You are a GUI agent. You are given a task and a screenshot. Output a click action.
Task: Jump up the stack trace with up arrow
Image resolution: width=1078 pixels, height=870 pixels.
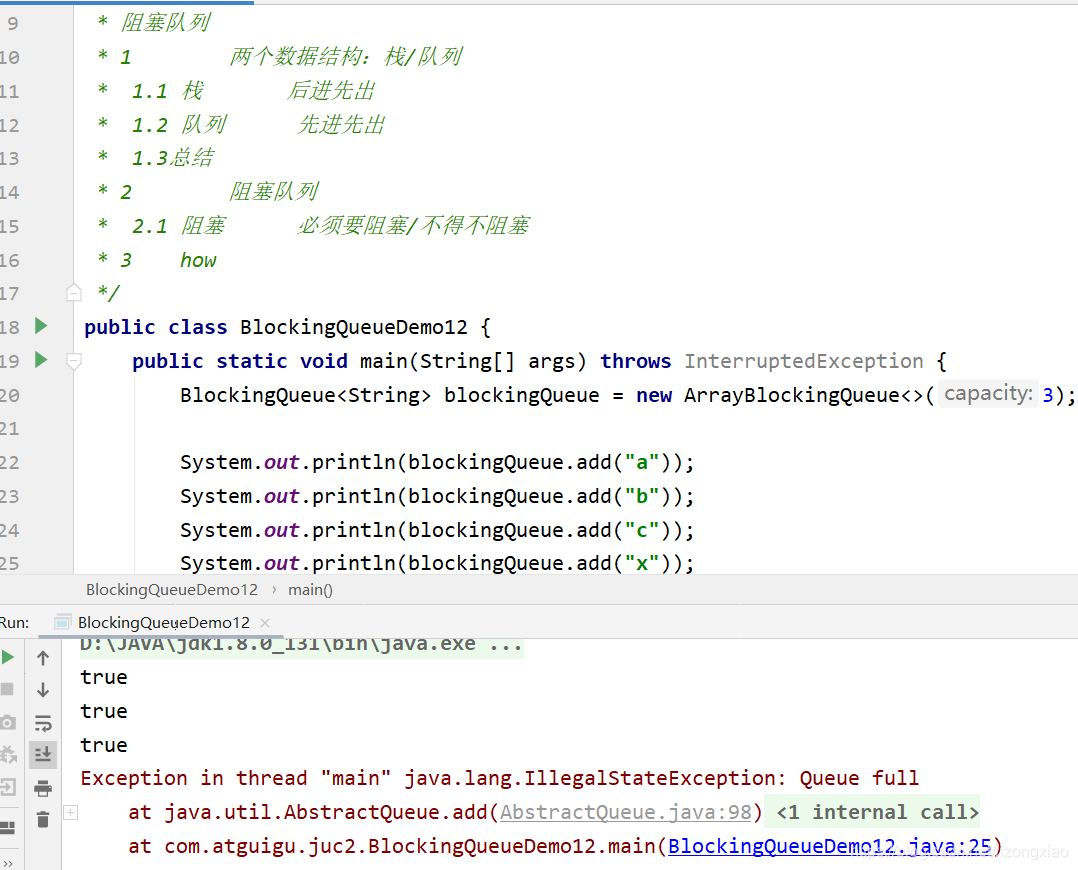pyautogui.click(x=43, y=658)
